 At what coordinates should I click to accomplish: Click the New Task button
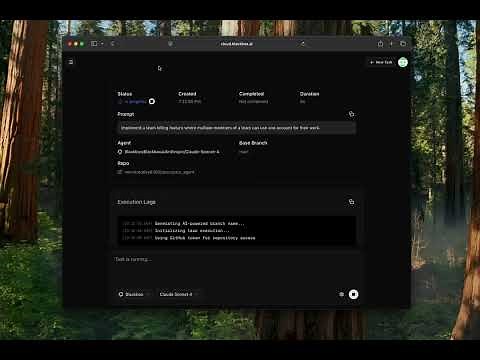(381, 62)
